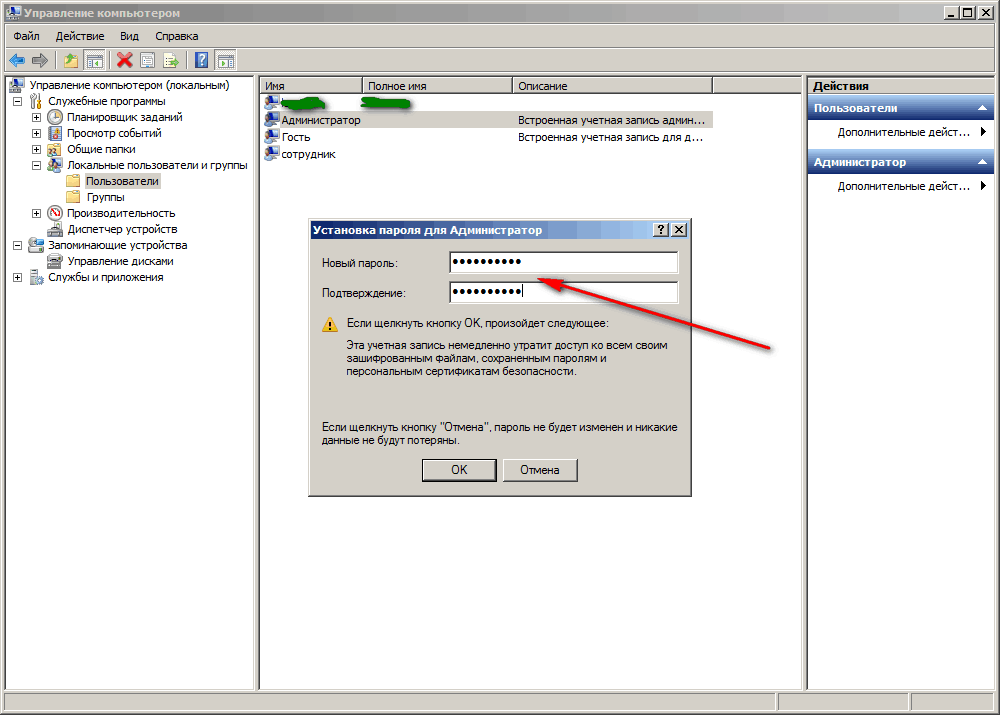Click Встроенная учетная запись админ… description
The height and width of the screenshot is (715, 1000).
(611, 120)
